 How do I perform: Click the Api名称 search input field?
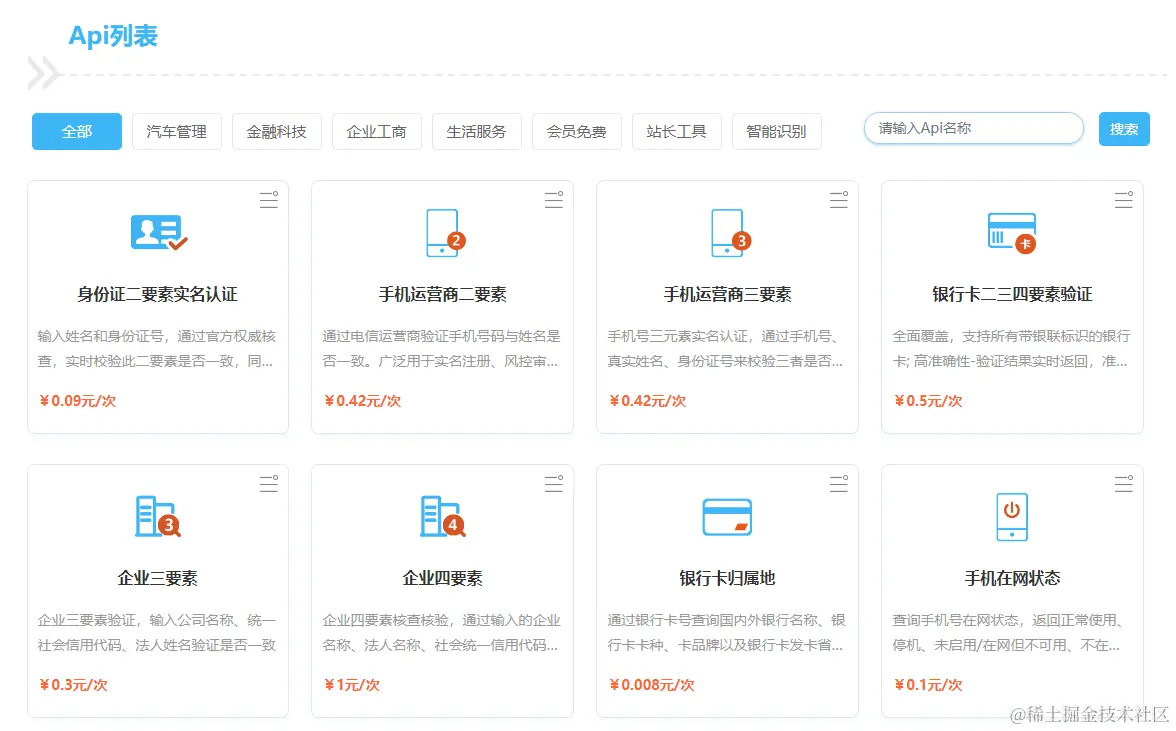[x=973, y=128]
